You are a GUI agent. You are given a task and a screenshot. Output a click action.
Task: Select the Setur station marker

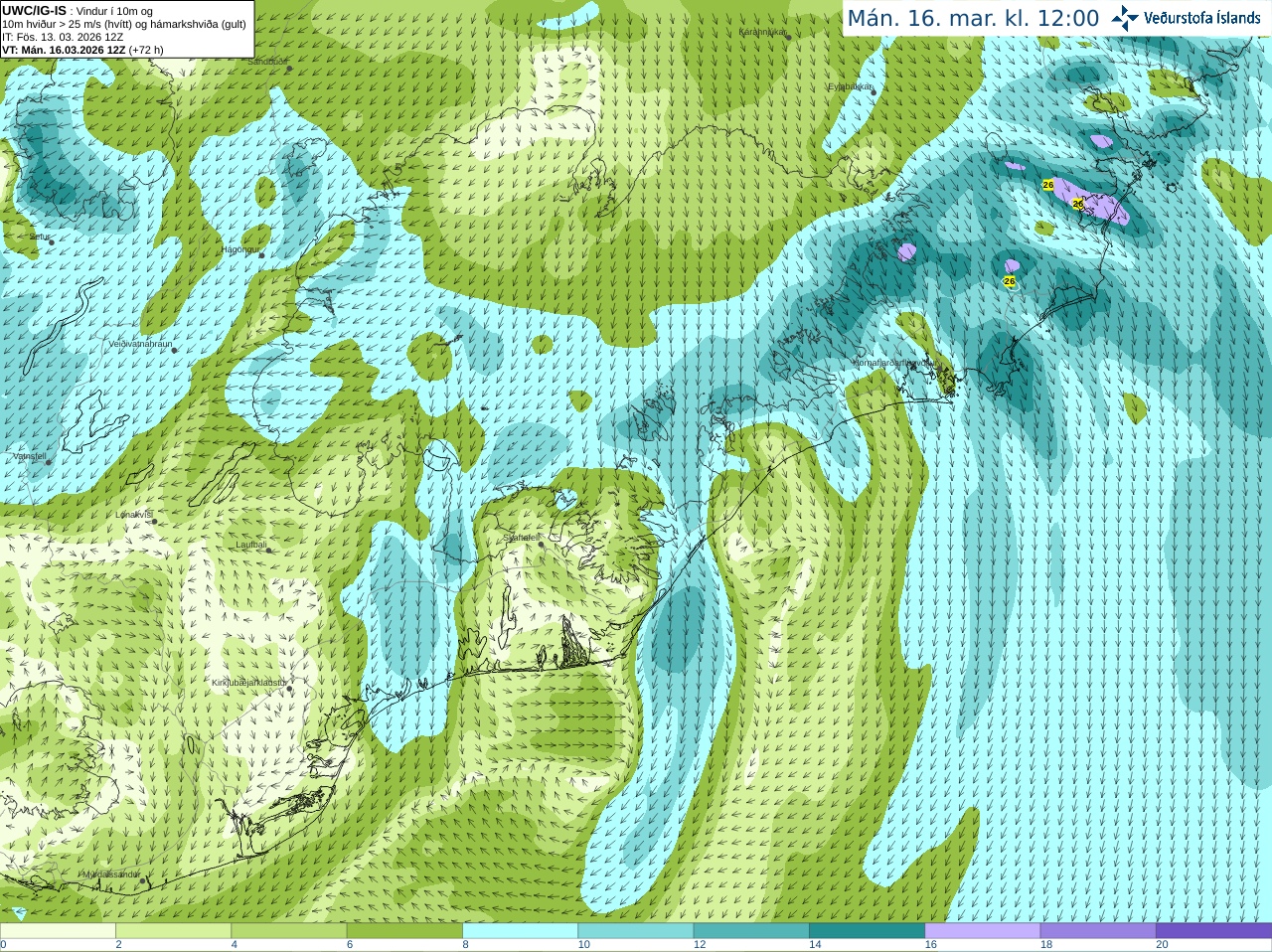coord(51,241)
